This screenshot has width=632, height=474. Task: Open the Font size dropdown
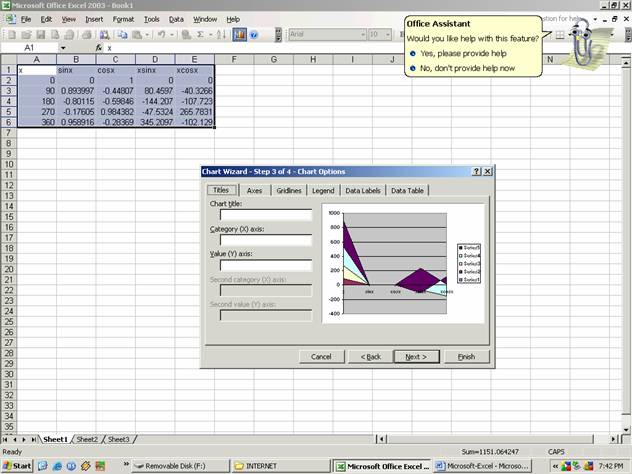[x=388, y=35]
